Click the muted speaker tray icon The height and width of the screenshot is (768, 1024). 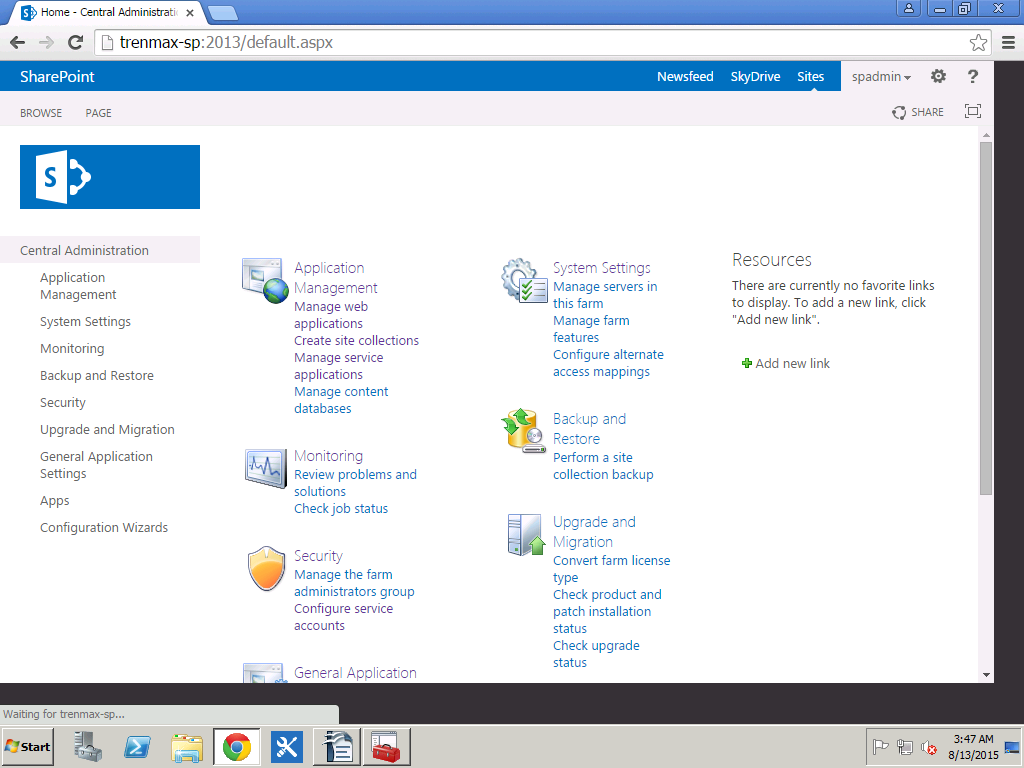[x=928, y=746]
